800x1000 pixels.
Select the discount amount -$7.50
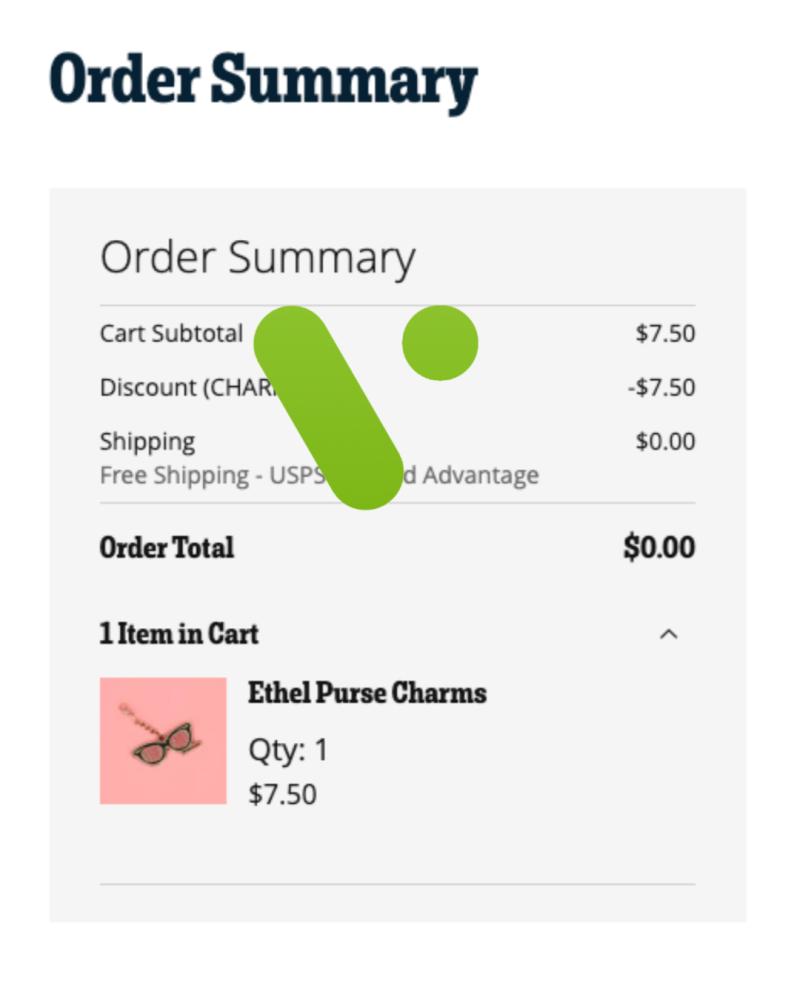[662, 388]
